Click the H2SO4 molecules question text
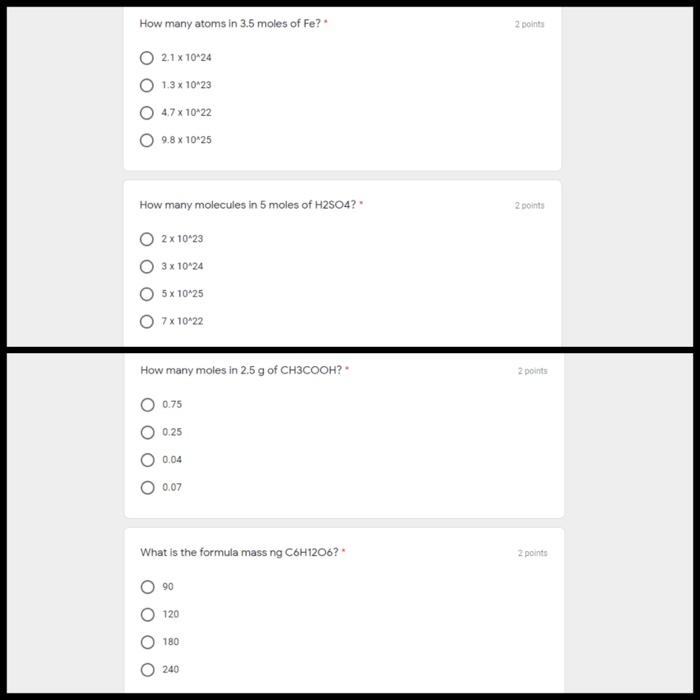This screenshot has width=700, height=700. click(248, 205)
